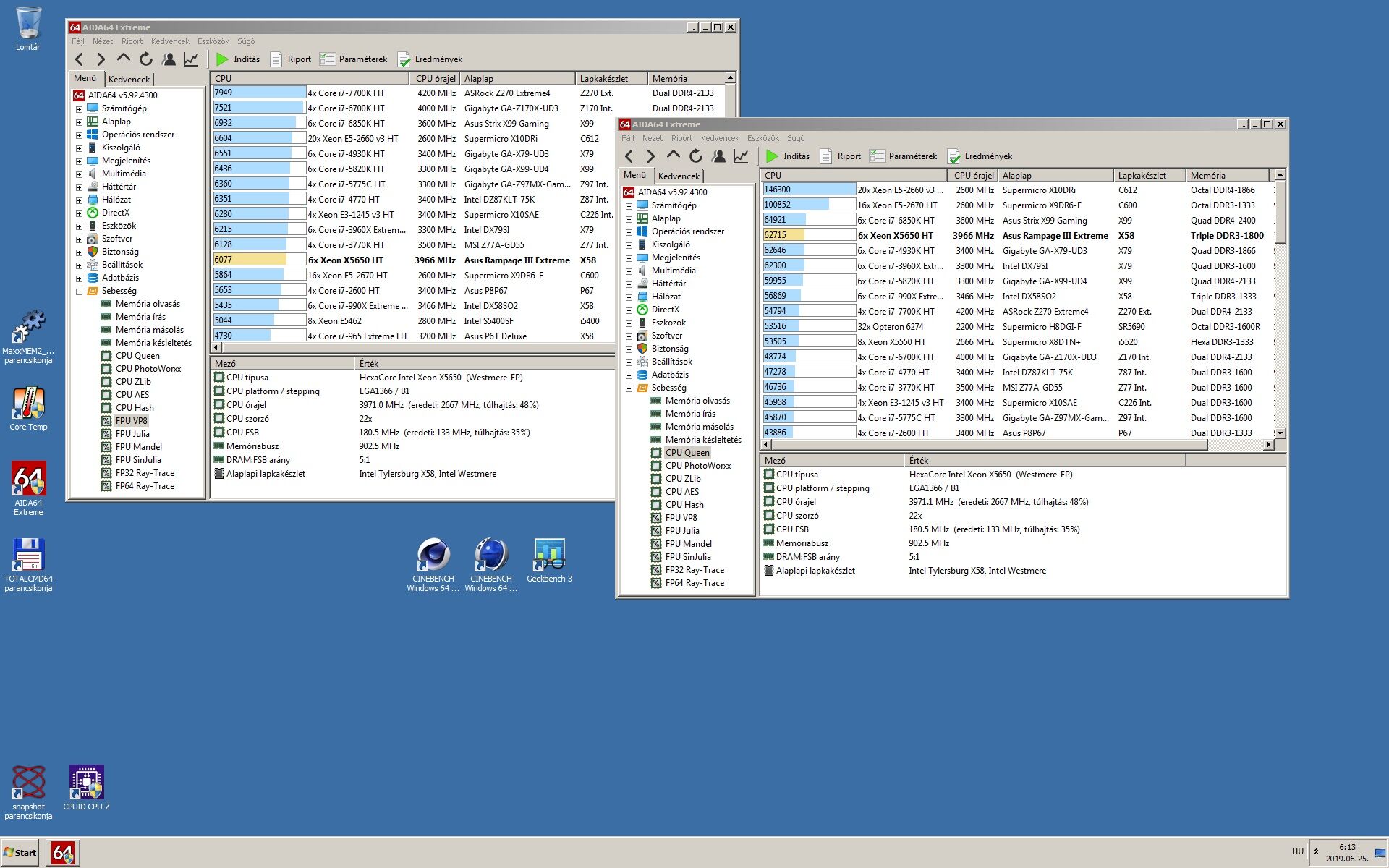This screenshot has height=868, width=1389.
Task: Open Lomtár recycle bin desktop icon
Action: click(28, 29)
